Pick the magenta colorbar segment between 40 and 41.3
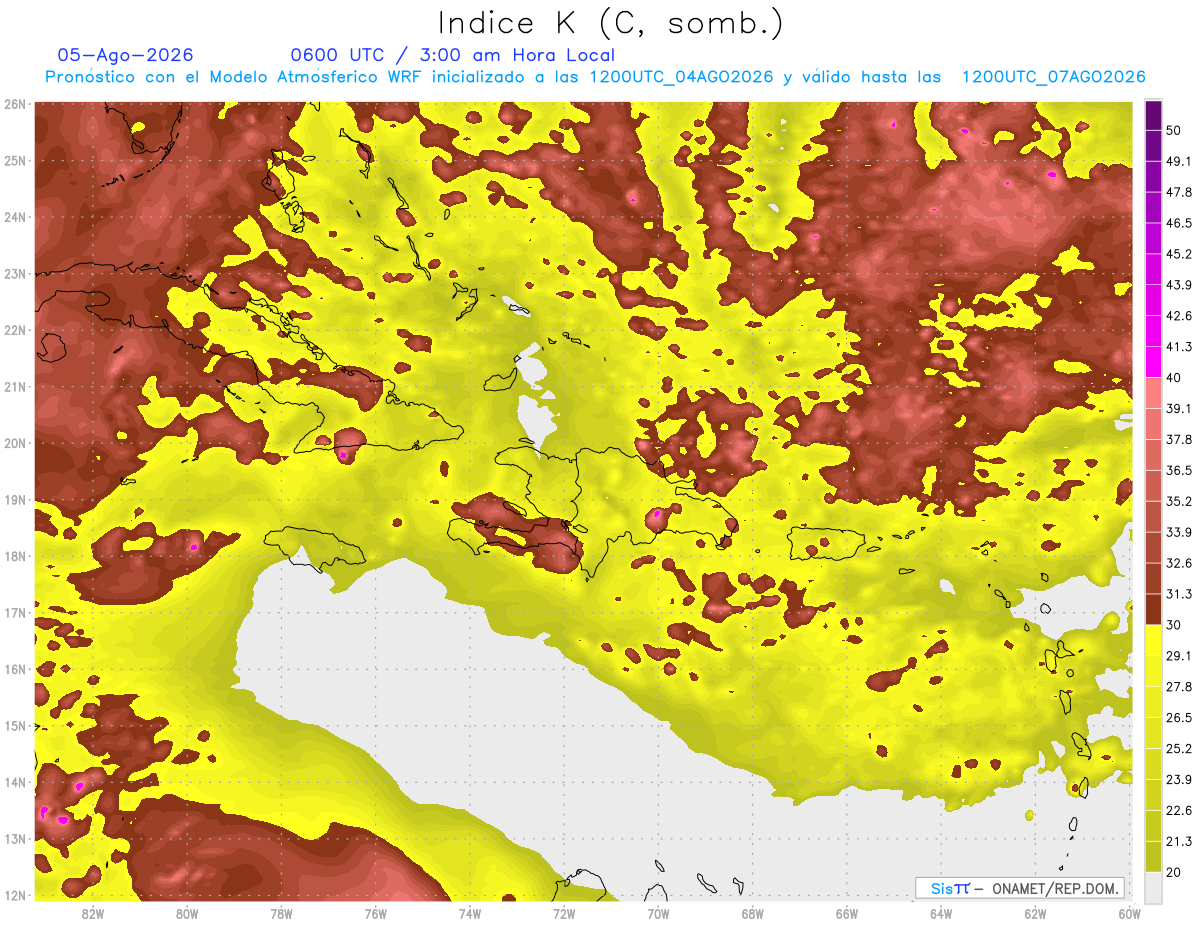 tap(1153, 362)
